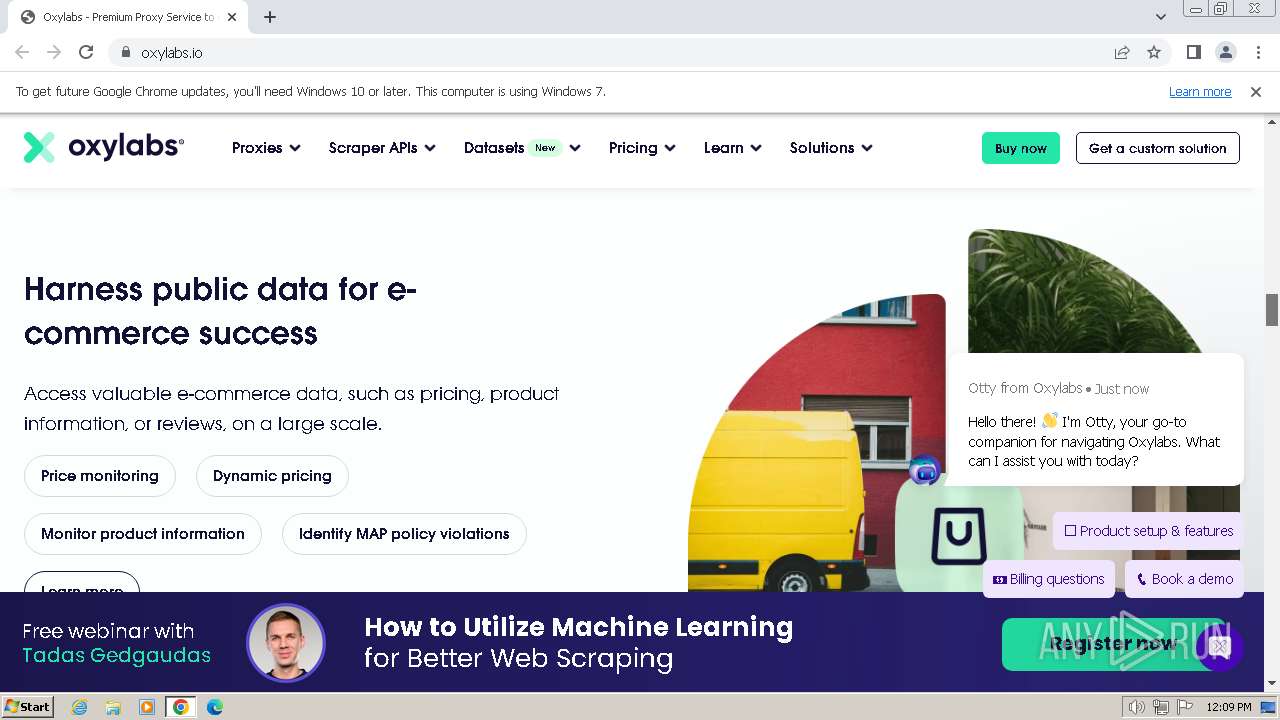This screenshot has width=1280, height=720.
Task: Click the browser forward arrow
Action: [x=54, y=52]
